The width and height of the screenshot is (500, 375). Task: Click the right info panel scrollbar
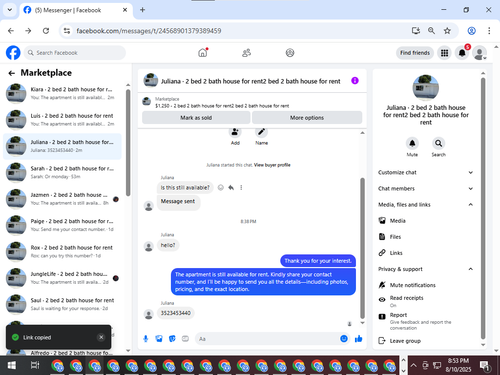(483, 208)
